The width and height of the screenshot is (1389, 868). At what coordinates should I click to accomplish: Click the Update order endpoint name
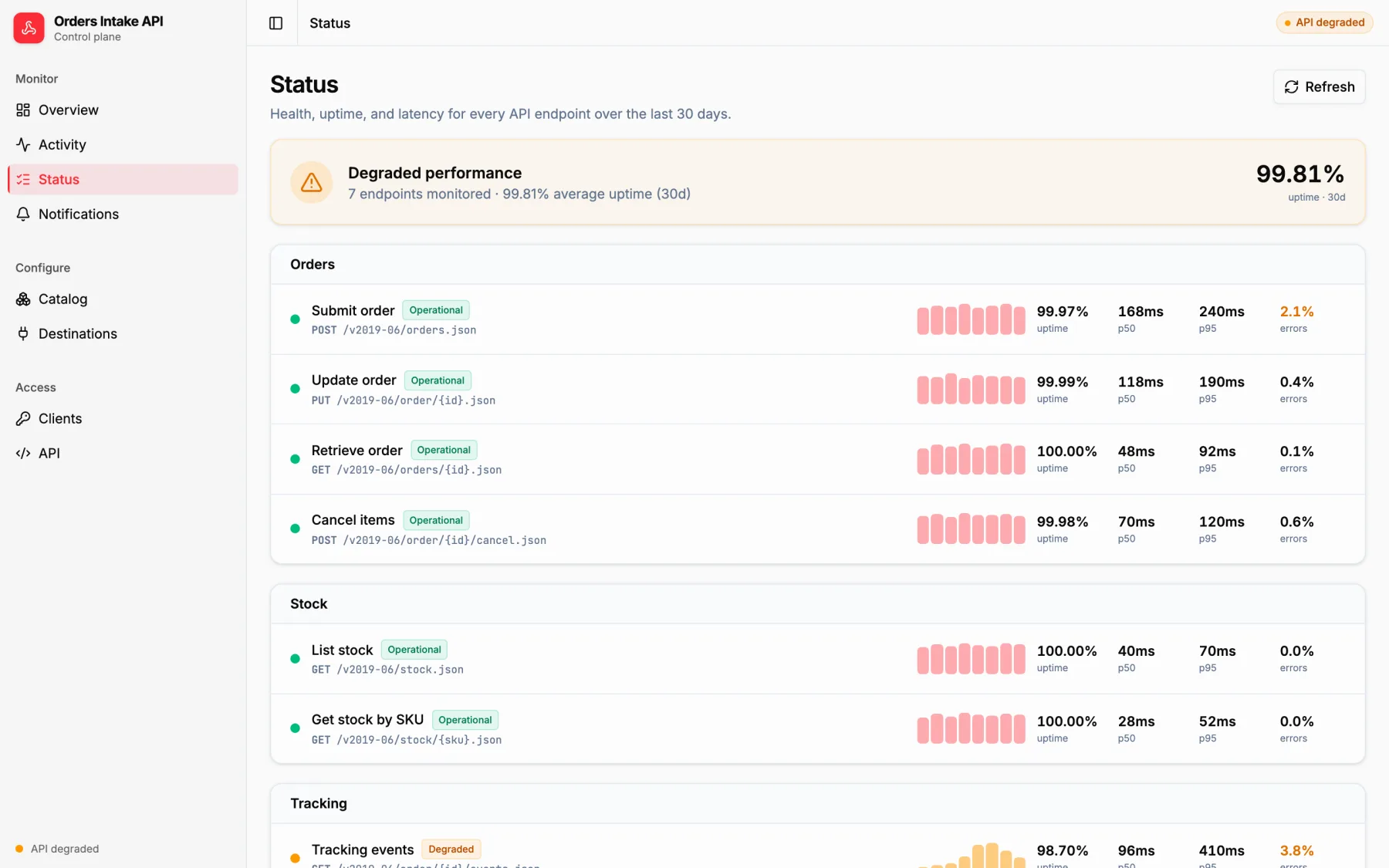coord(353,380)
